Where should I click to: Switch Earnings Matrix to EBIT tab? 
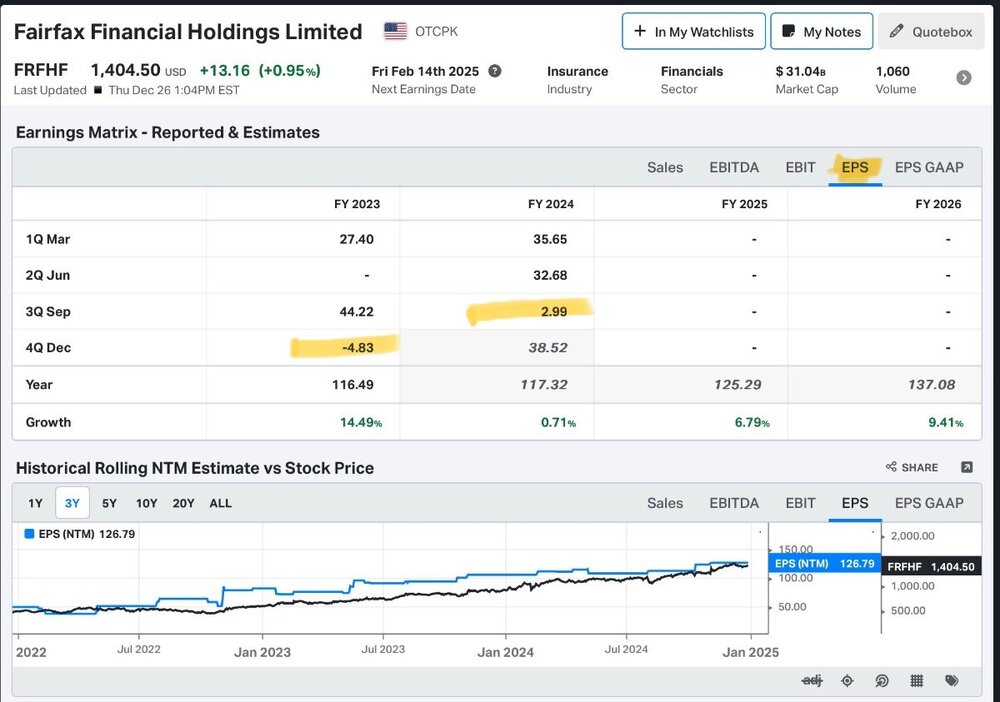click(x=800, y=167)
